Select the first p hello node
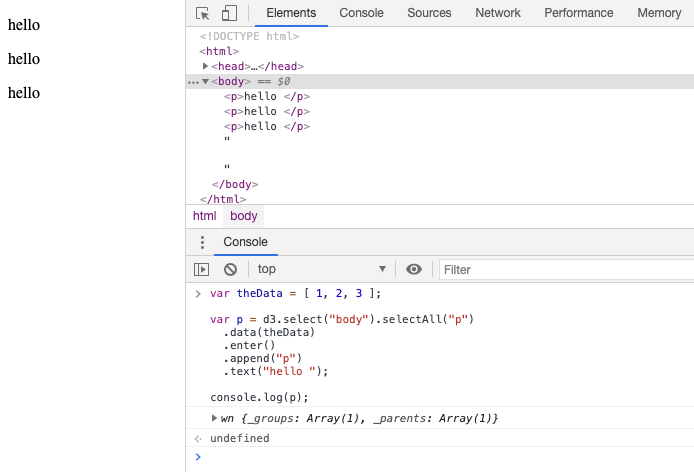This screenshot has width=694, height=472. [267, 97]
